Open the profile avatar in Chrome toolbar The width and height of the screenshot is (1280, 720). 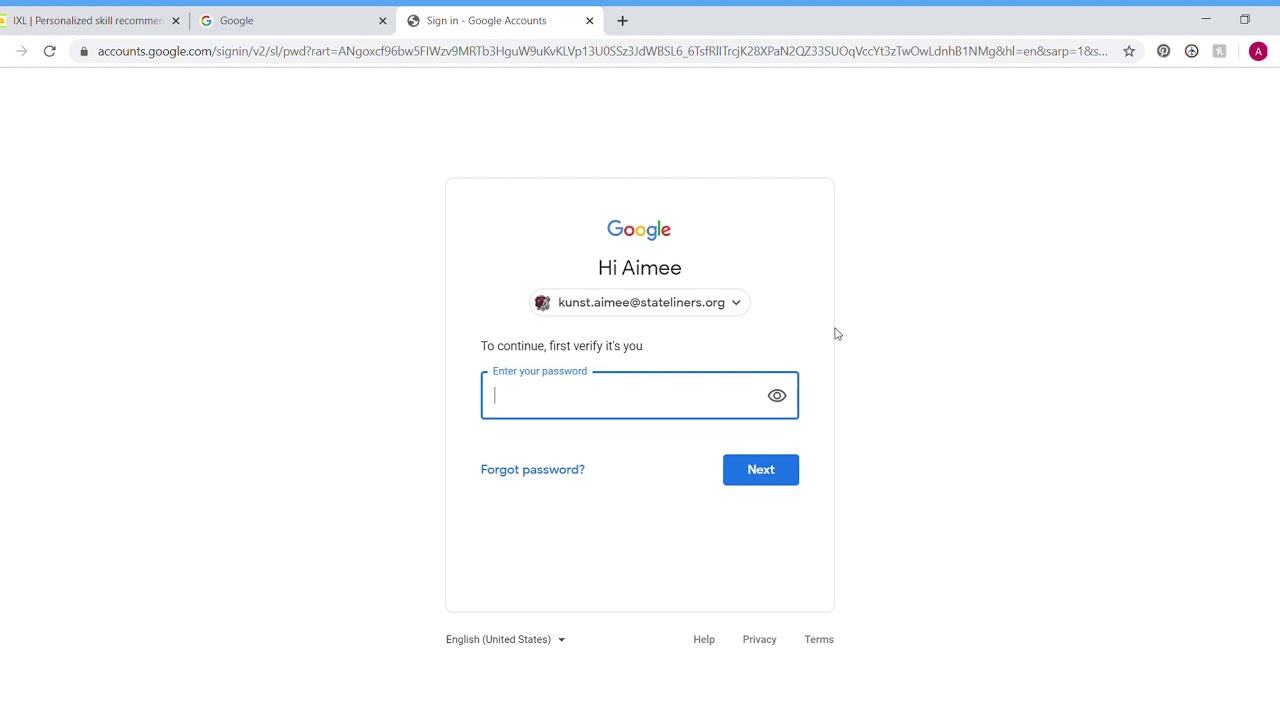[1258, 51]
